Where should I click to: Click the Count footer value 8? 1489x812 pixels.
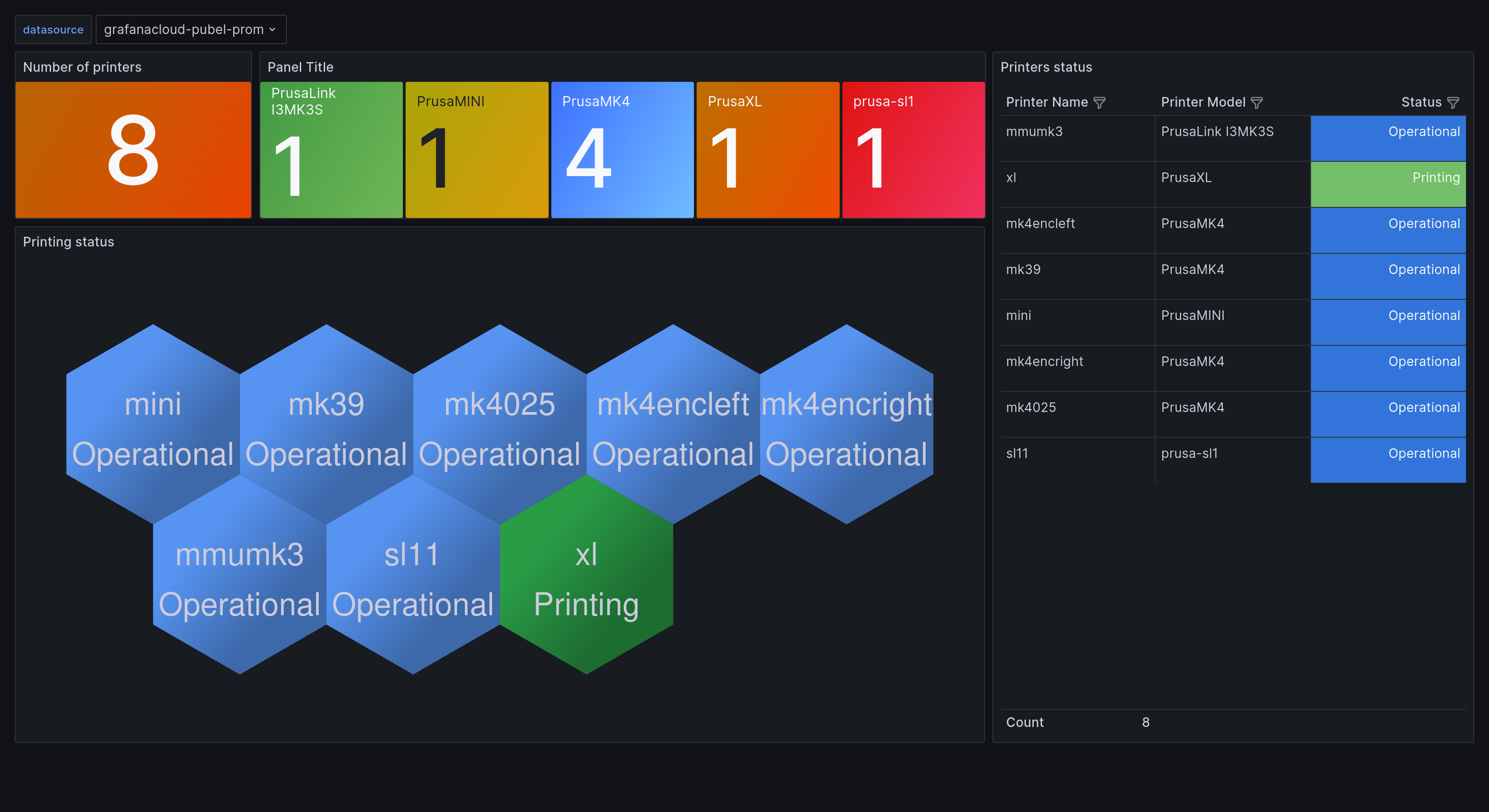coord(1145,722)
